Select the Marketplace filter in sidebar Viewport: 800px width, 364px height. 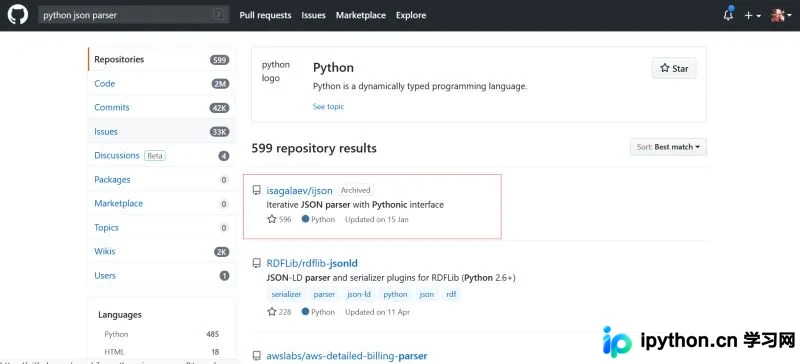pos(161,204)
